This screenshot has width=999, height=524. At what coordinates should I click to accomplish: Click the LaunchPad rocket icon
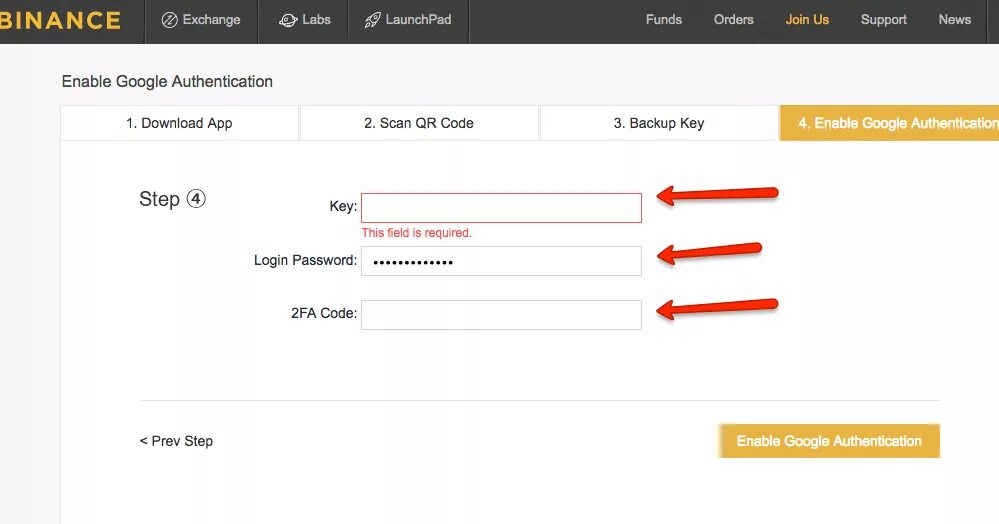tap(372, 20)
